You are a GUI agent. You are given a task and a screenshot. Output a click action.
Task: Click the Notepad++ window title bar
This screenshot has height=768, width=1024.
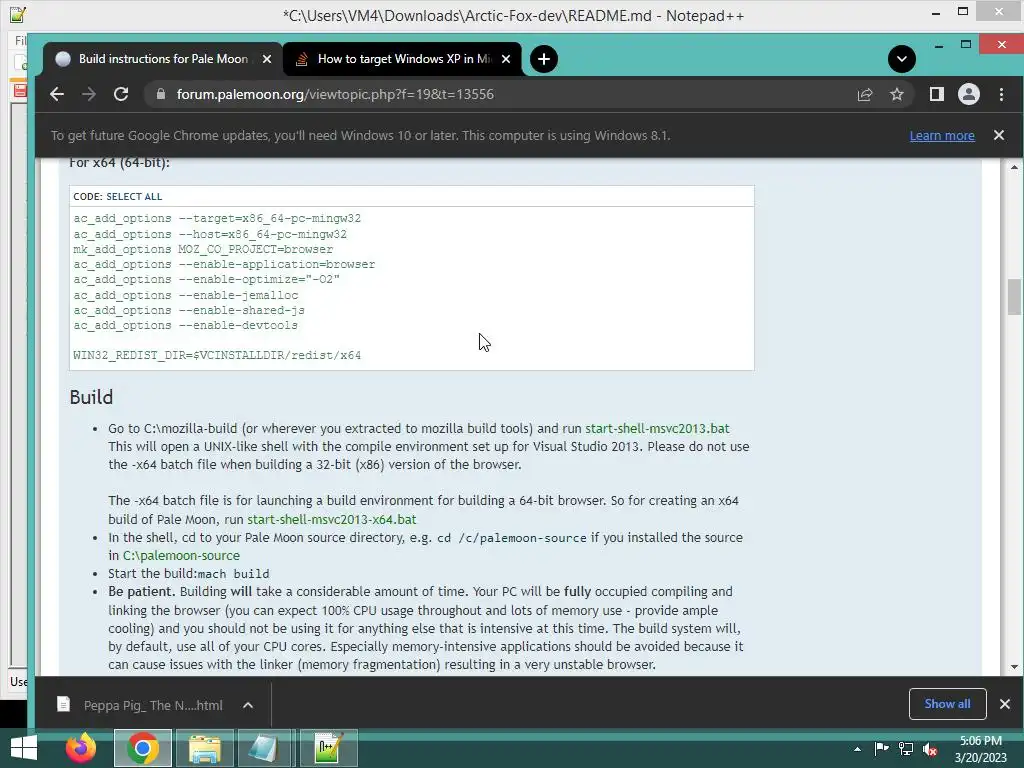[x=513, y=16]
